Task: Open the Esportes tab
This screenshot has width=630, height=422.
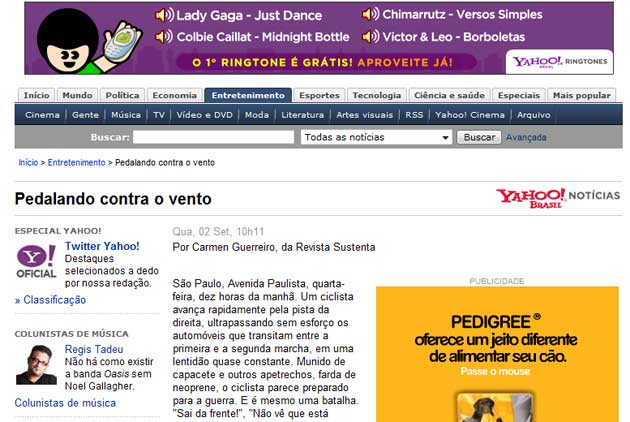Action: click(x=319, y=95)
